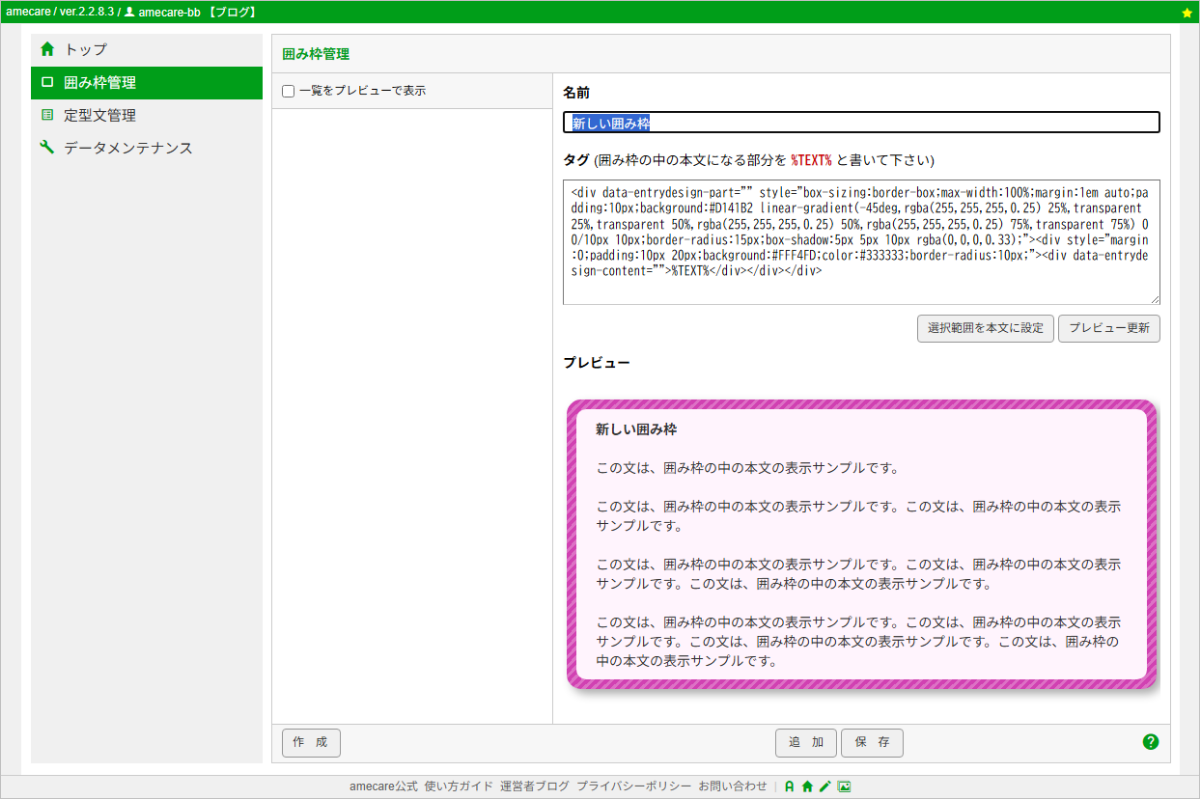Click the wrench icon beside データメンテナンス
Screen dimensions: 1200x799
tap(47, 148)
